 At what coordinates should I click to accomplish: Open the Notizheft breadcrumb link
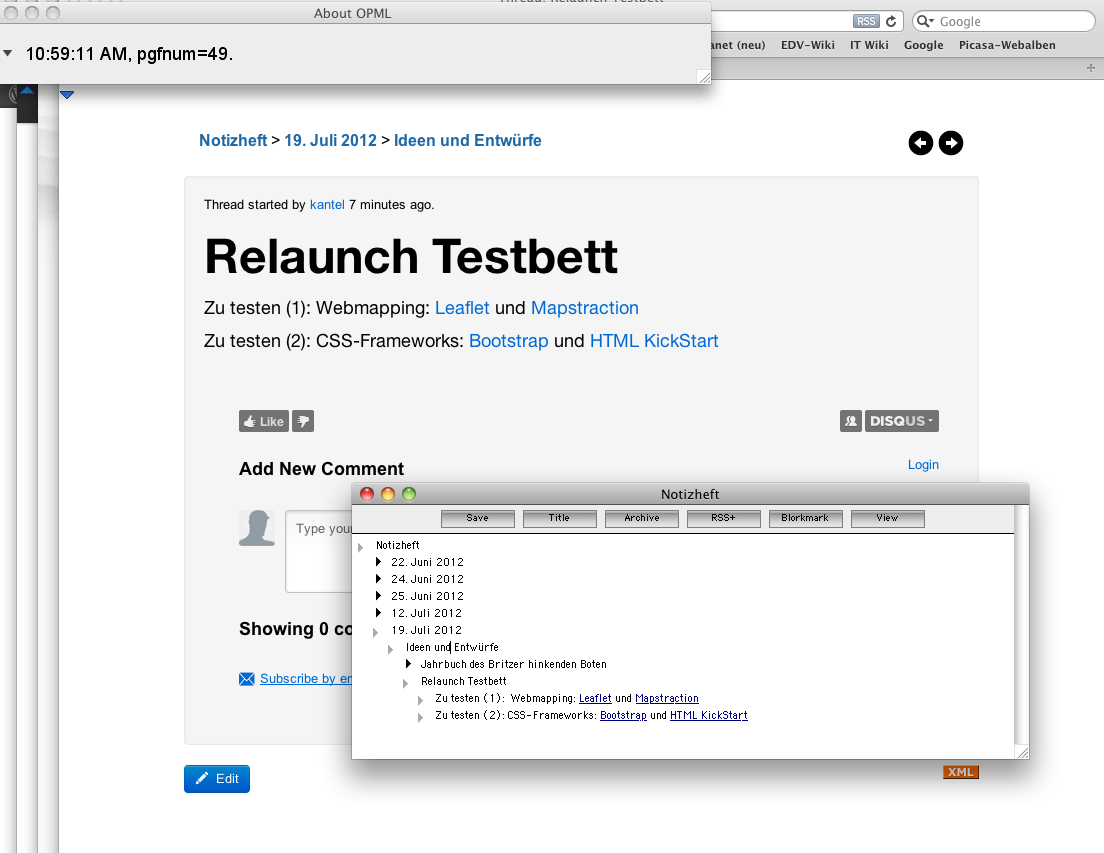point(233,141)
